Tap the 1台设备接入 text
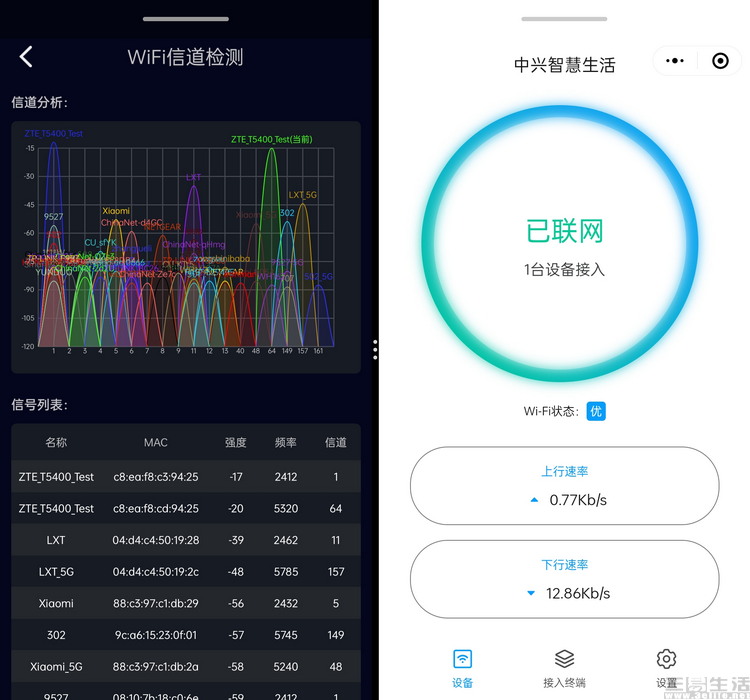750x700 pixels. pyautogui.click(x=564, y=269)
